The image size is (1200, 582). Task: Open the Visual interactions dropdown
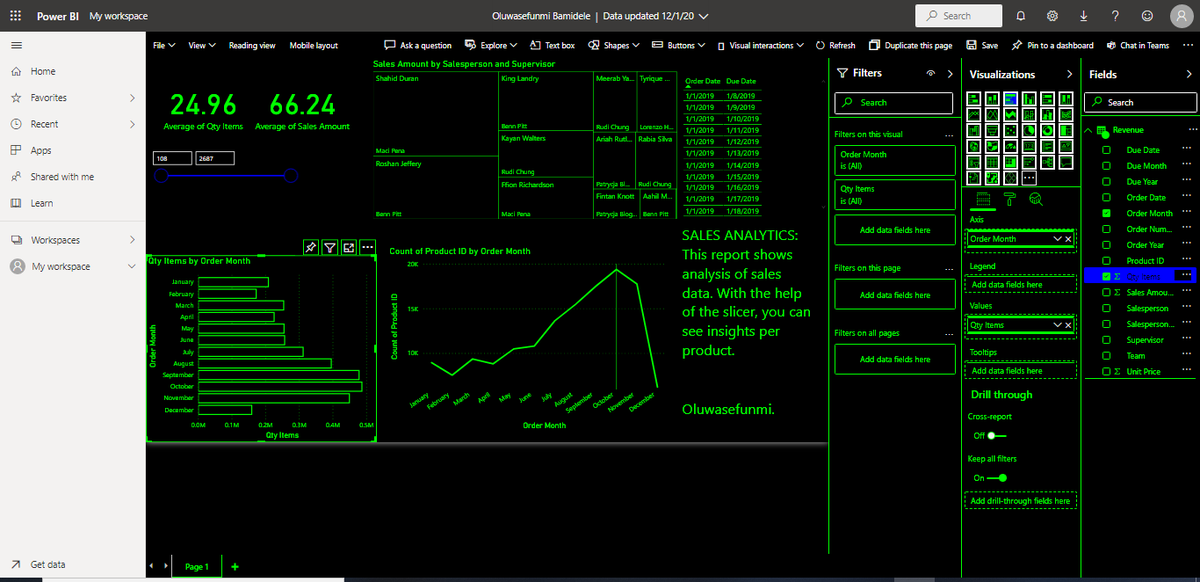click(761, 46)
